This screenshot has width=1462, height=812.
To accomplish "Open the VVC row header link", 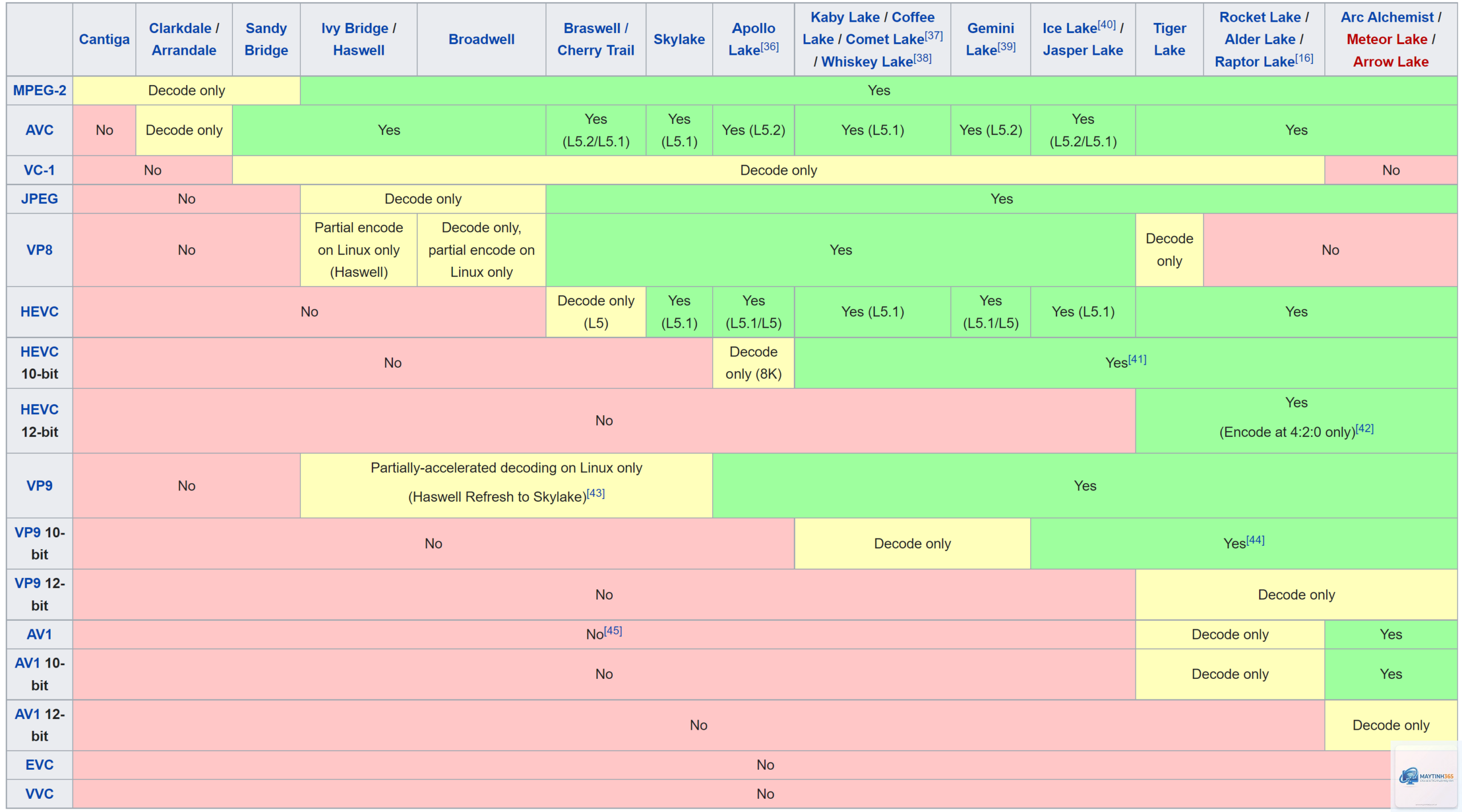I will point(39,794).
